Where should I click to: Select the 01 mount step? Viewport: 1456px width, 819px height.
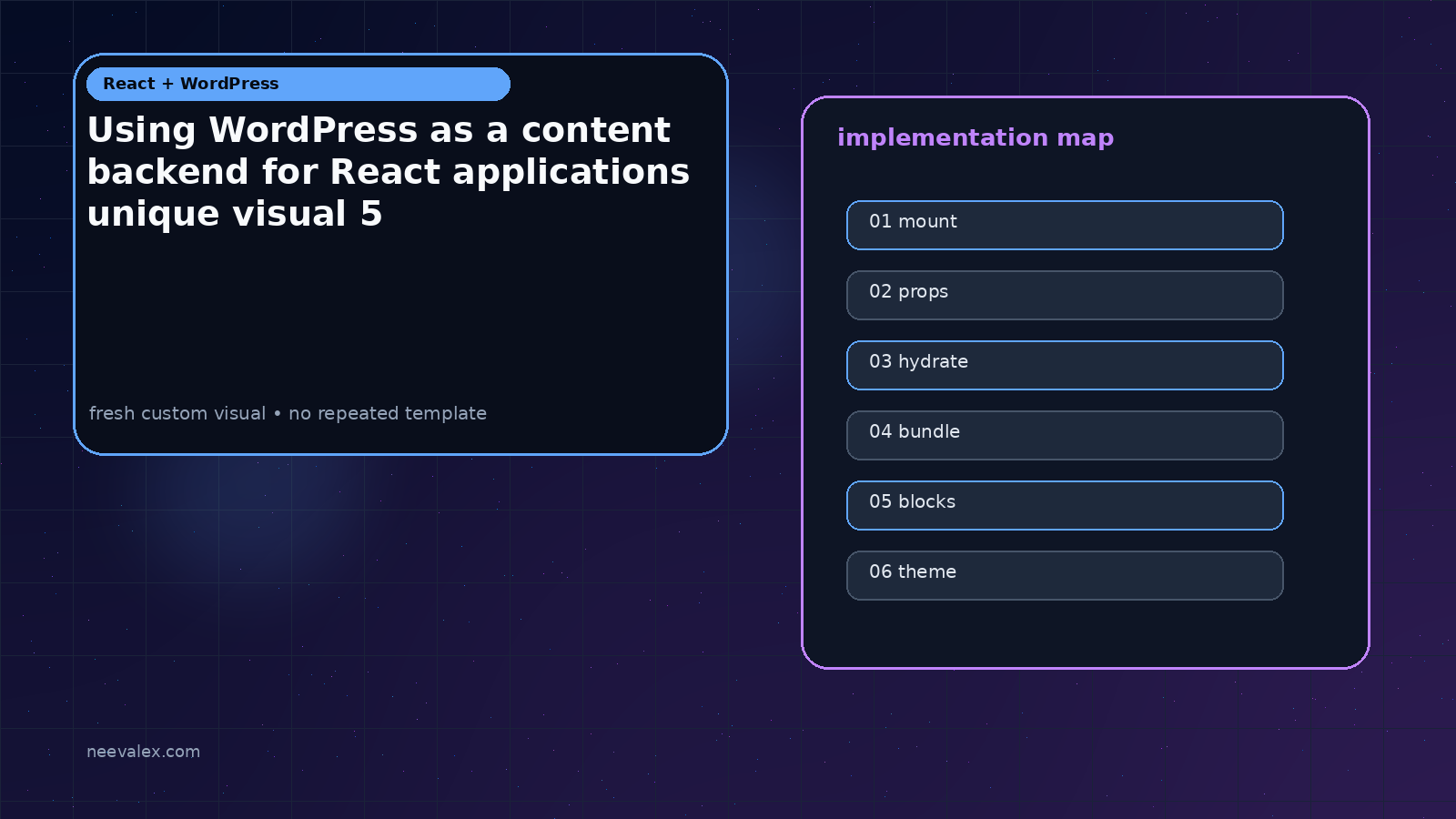click(1065, 225)
